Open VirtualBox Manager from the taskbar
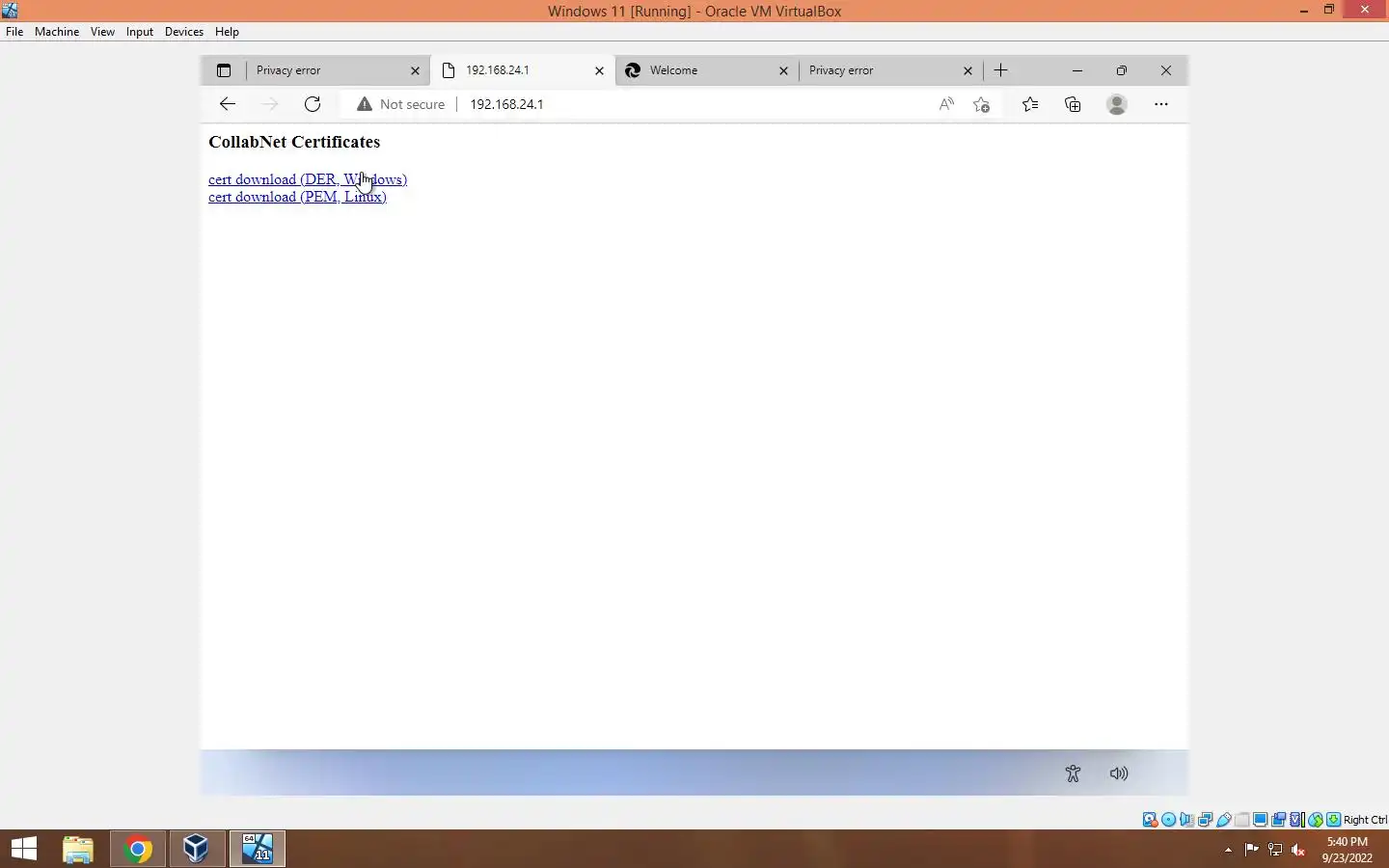The image size is (1389, 868). [x=197, y=849]
